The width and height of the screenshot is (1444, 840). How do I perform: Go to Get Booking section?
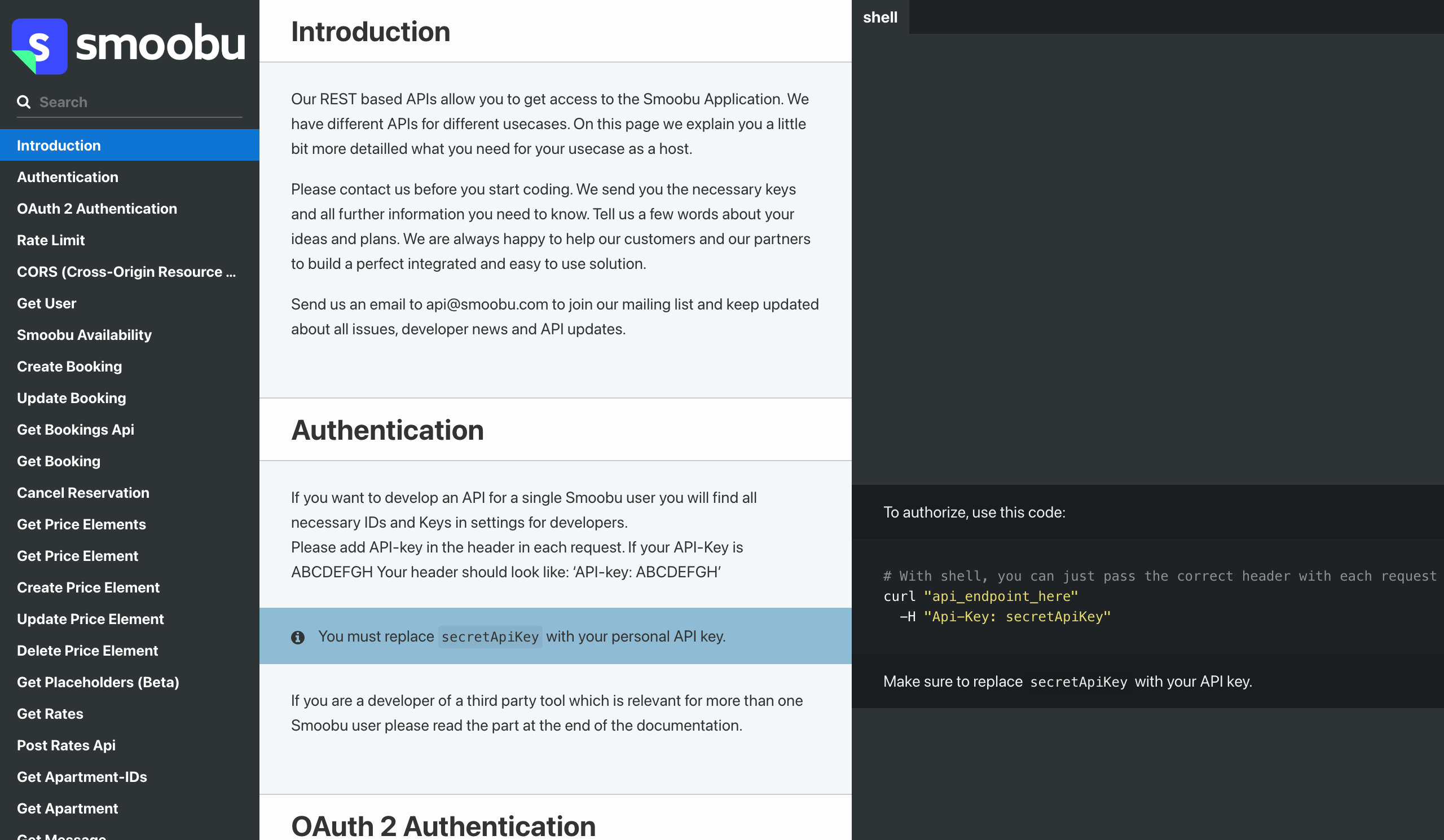pos(130,461)
